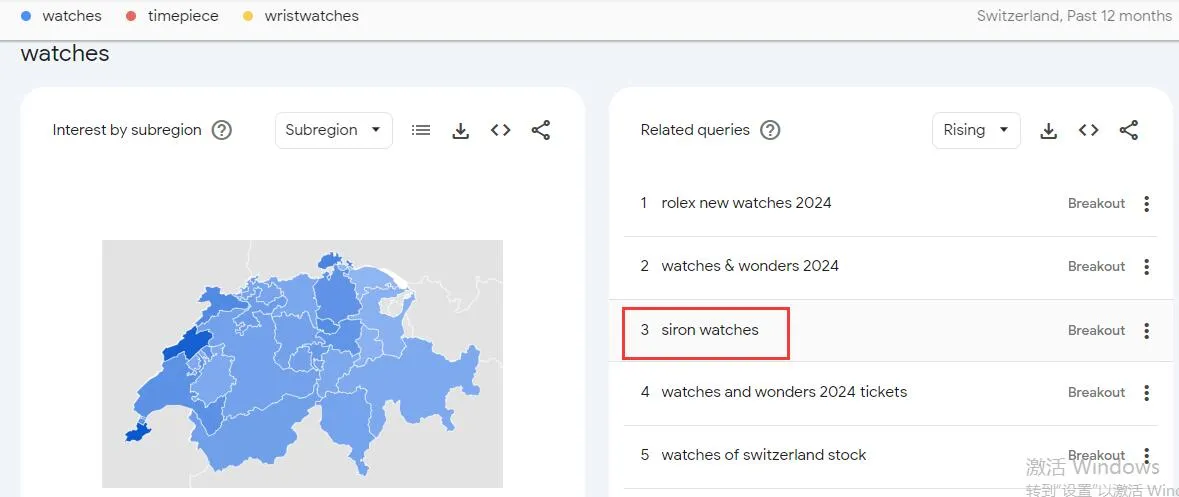Click the dark blue Geneva region on map

click(x=138, y=432)
